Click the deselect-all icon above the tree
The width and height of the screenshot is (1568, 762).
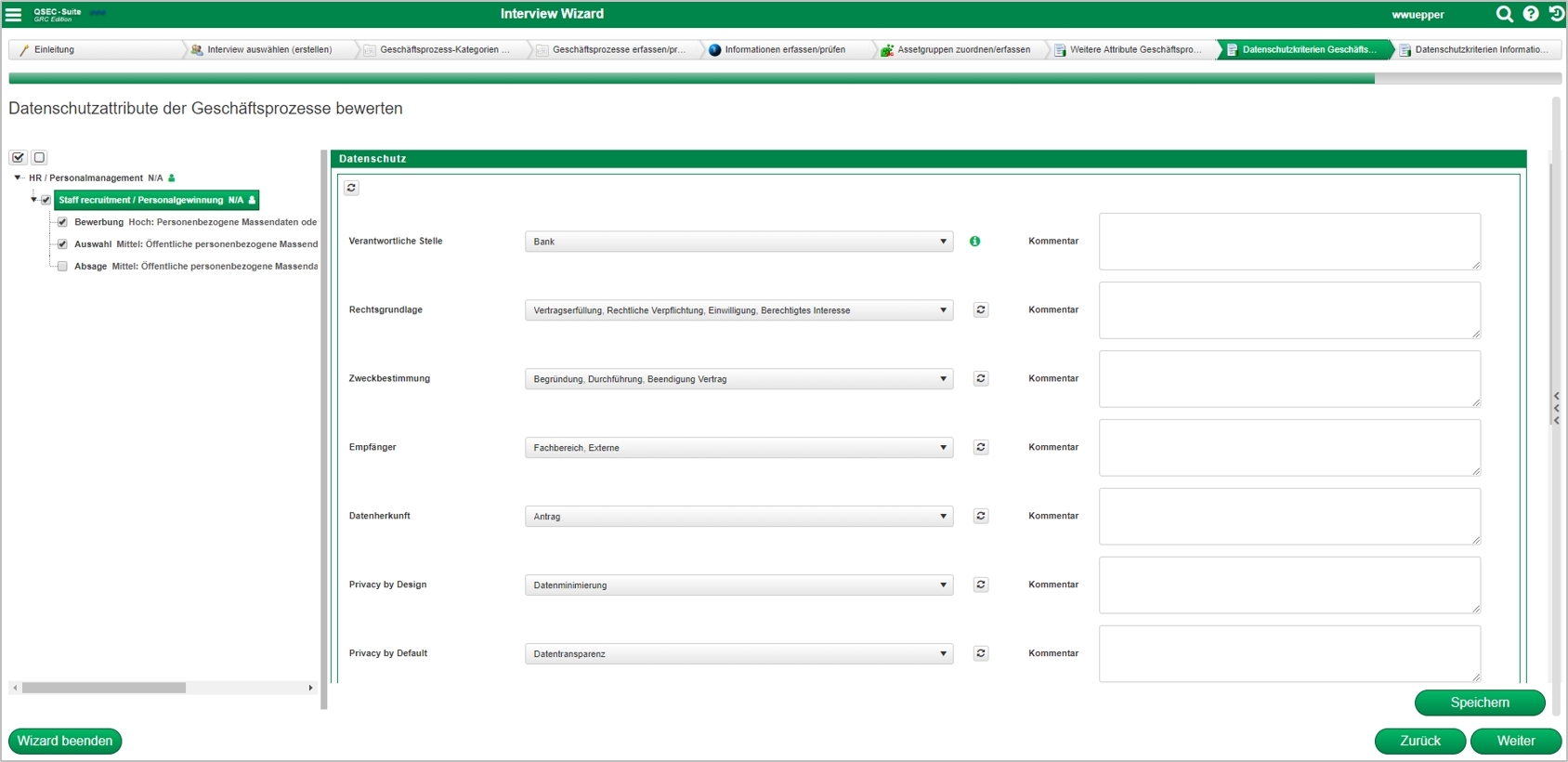pyautogui.click(x=39, y=158)
